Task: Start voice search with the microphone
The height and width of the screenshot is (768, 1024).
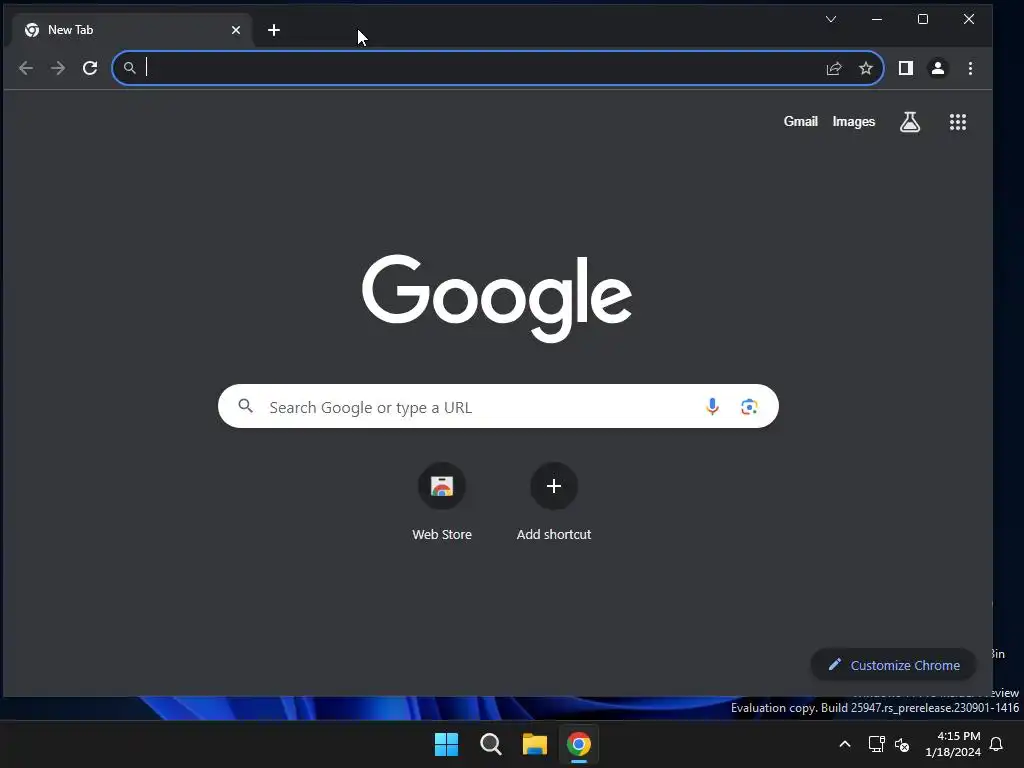Action: pyautogui.click(x=712, y=406)
